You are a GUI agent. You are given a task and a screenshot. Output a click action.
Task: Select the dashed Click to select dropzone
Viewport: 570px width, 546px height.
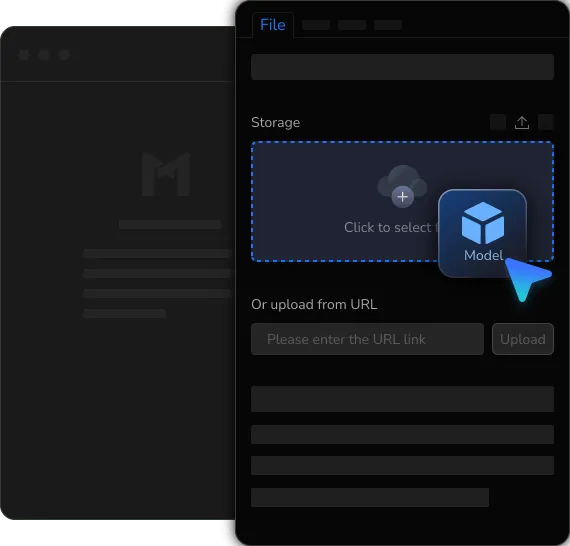[x=402, y=201]
